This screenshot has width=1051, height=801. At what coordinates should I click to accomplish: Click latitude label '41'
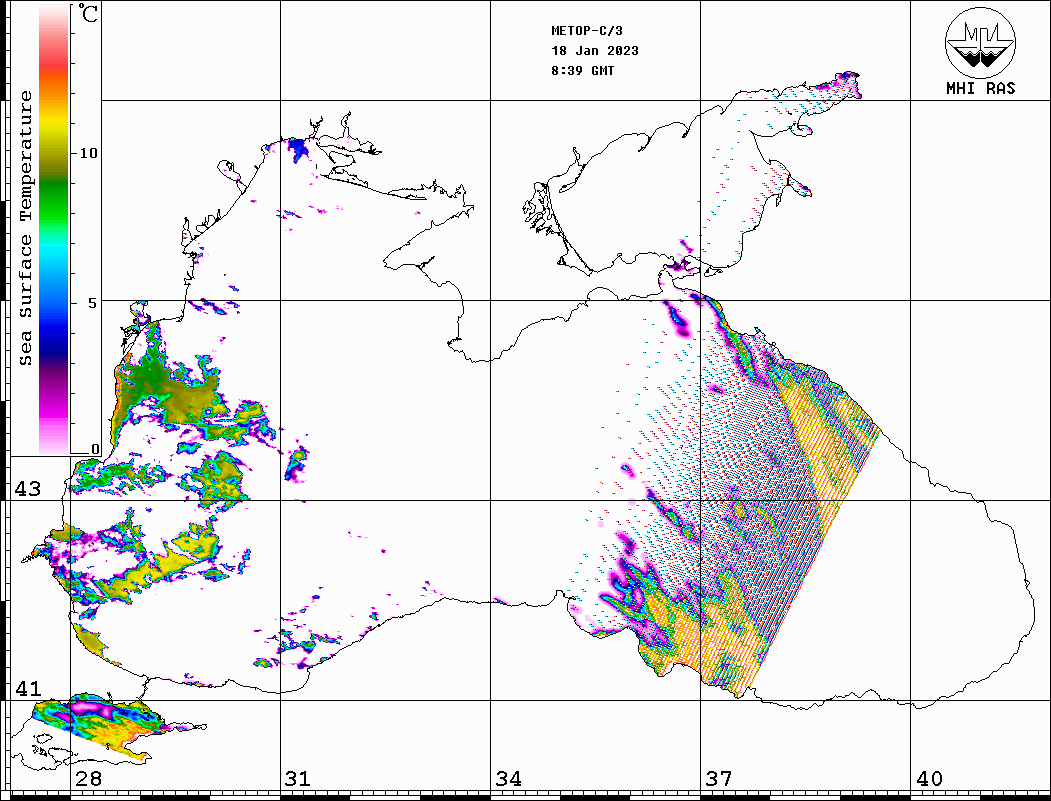[27, 688]
